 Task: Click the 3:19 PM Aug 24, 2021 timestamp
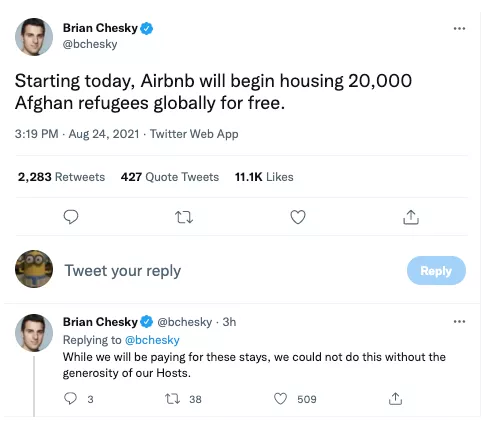(77, 134)
